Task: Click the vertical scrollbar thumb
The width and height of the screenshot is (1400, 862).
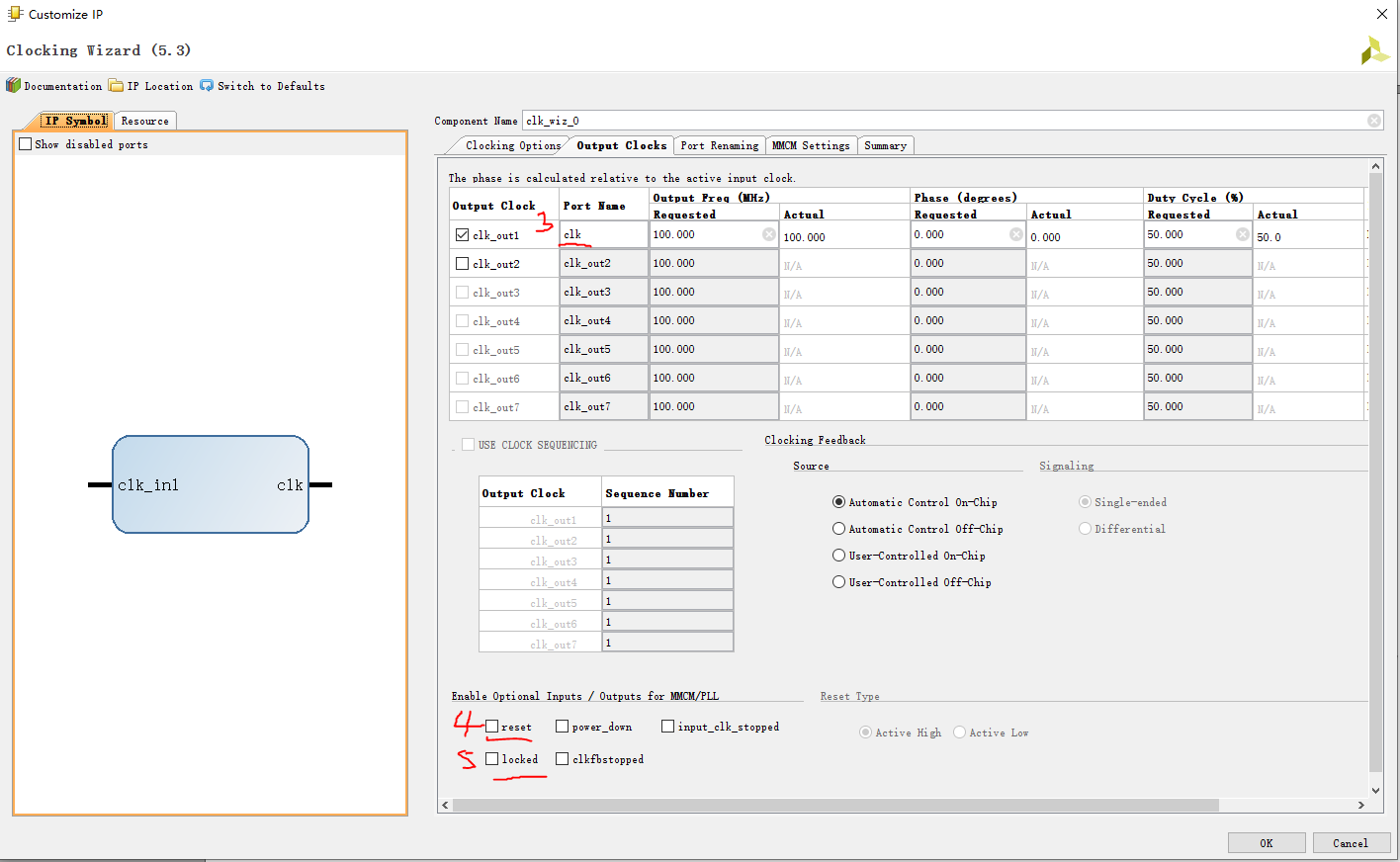Action: click(x=1375, y=473)
